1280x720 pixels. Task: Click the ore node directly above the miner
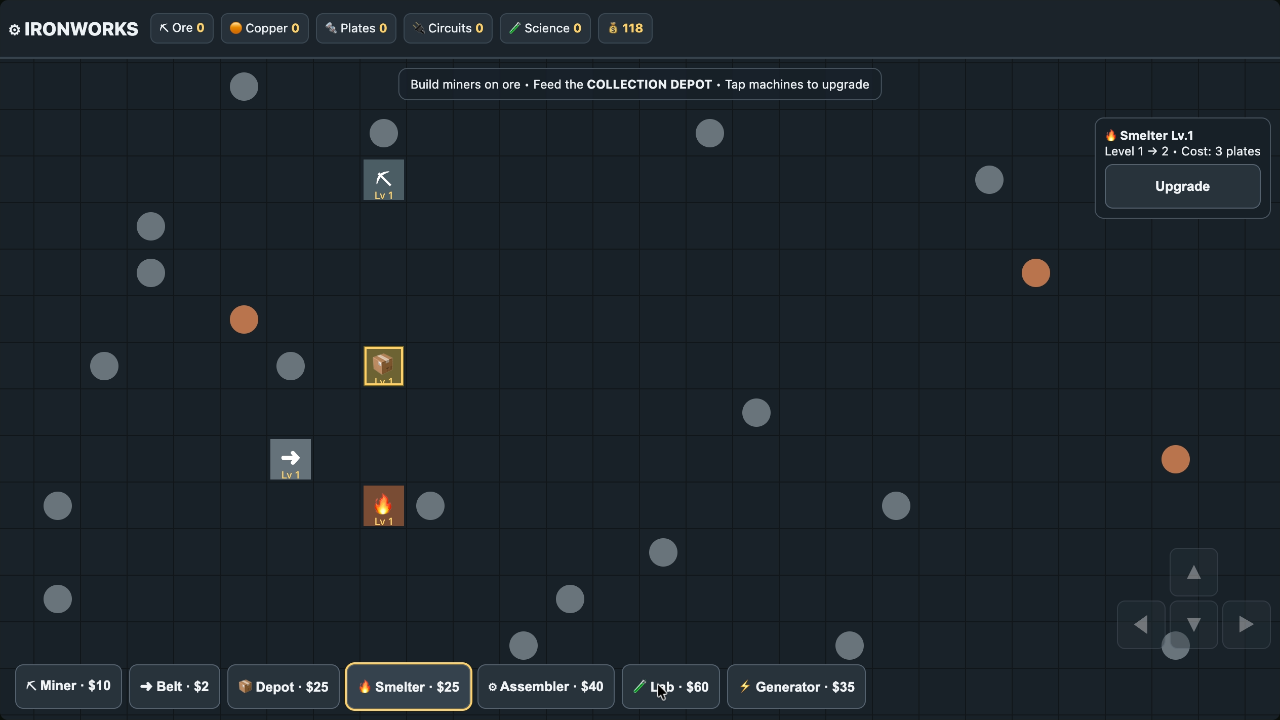pos(383,133)
